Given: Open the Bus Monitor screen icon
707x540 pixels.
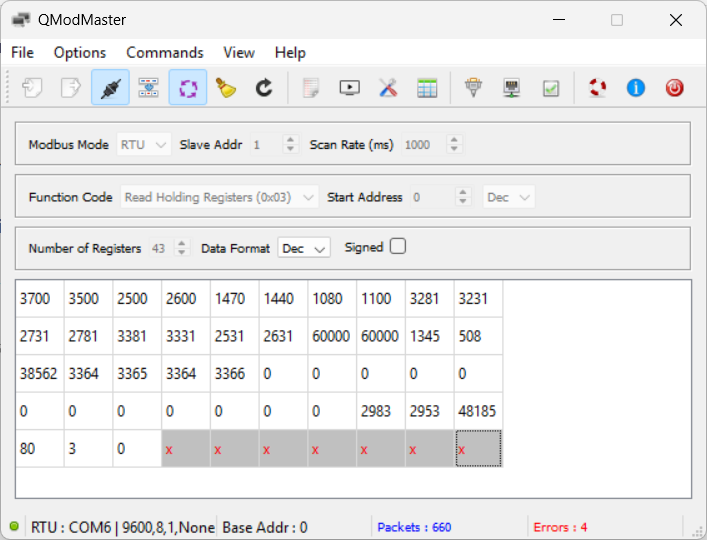Looking at the screenshot, I should coord(349,87).
